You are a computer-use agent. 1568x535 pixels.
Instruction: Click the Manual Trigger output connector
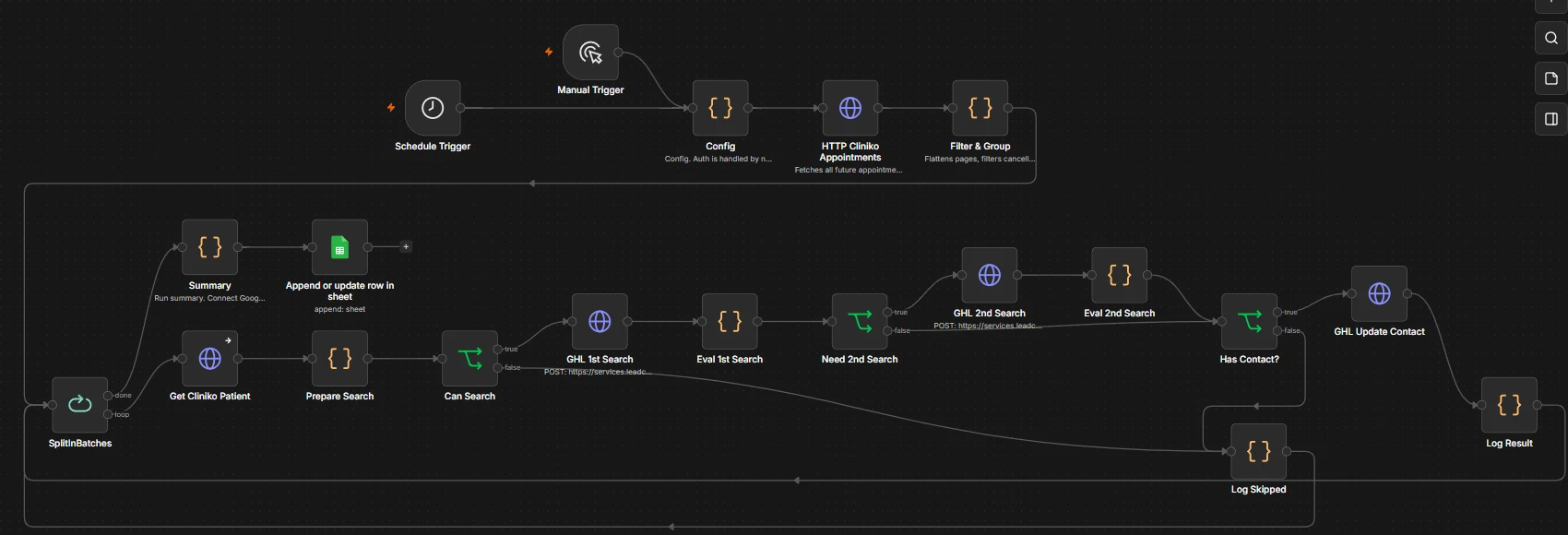point(618,53)
